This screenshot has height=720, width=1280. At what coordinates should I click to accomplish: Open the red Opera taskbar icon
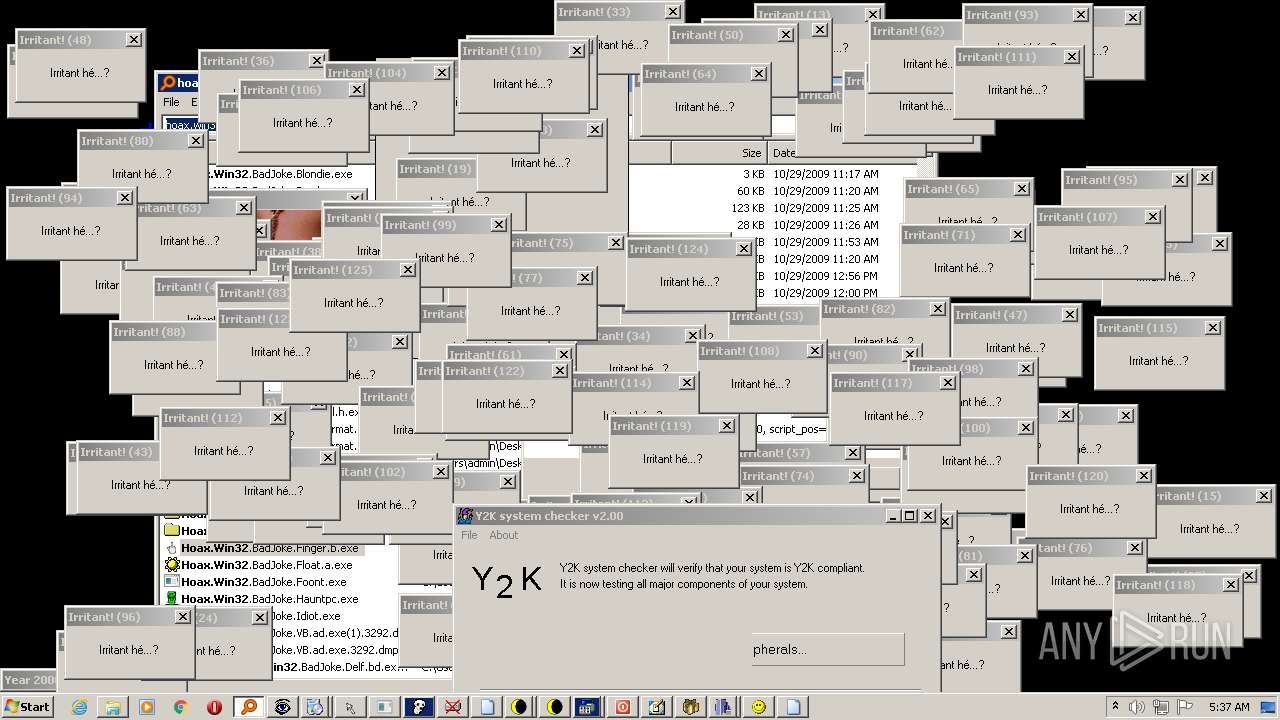click(x=214, y=706)
